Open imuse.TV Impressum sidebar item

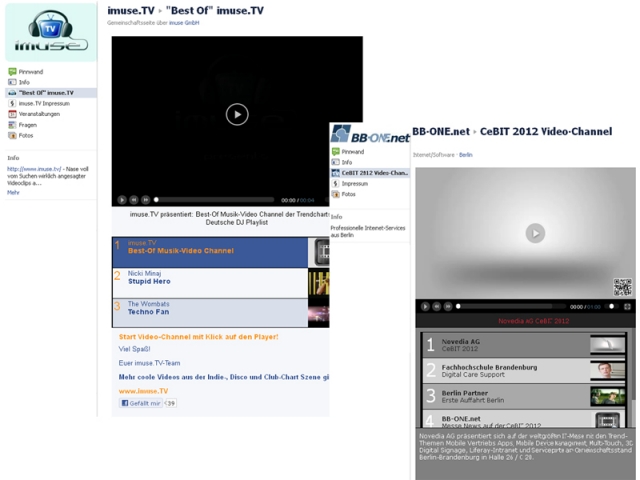click(43, 103)
